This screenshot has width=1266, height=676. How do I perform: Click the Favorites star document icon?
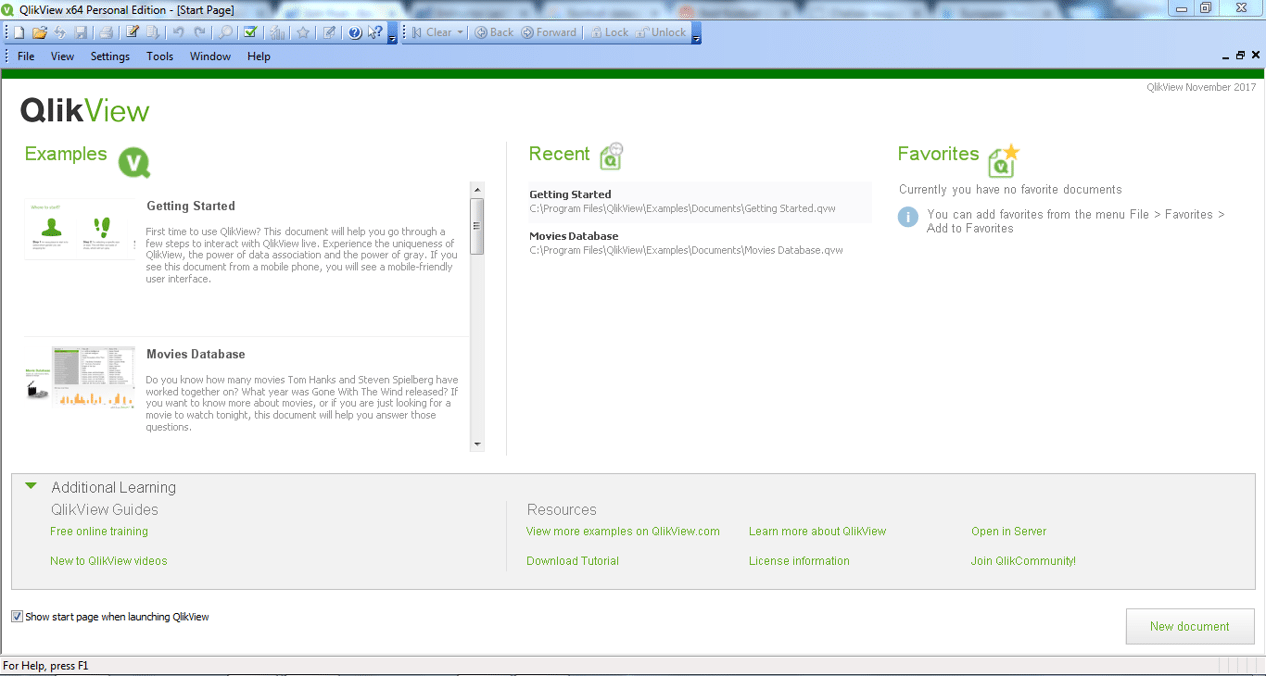pyautogui.click(x=1003, y=160)
